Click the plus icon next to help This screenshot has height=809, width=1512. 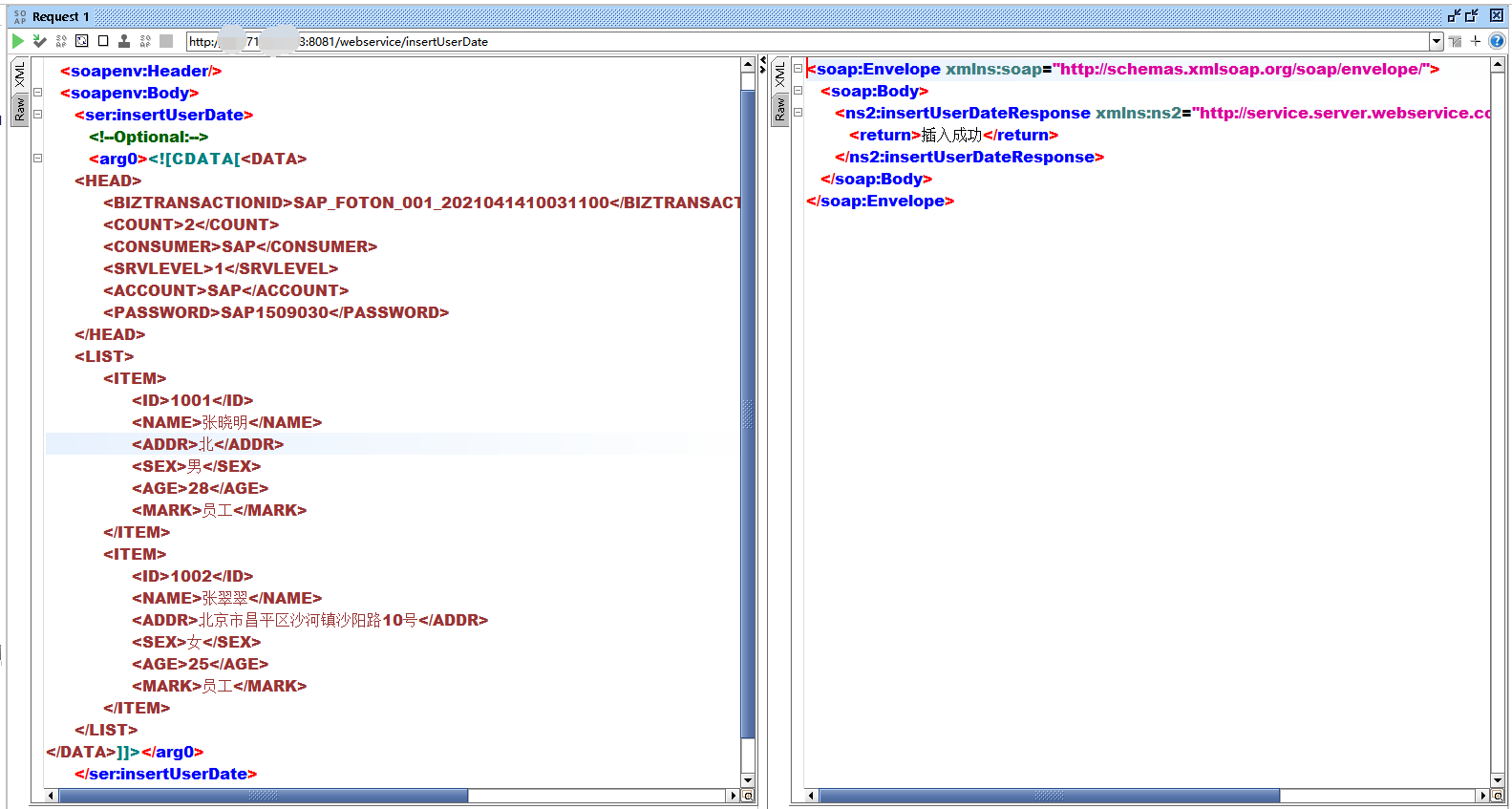coord(1476,41)
